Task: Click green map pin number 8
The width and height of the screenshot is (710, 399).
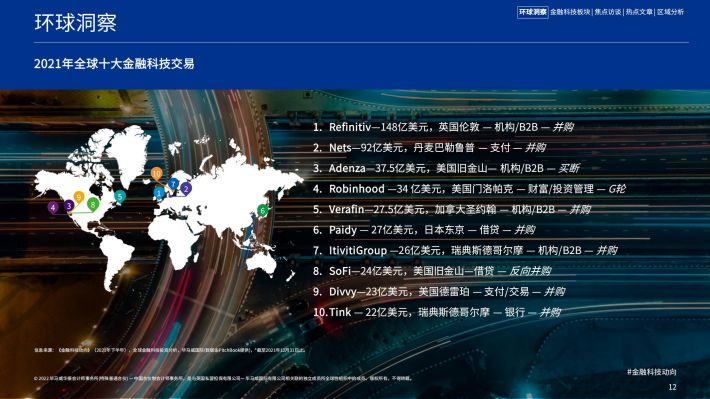Action: click(x=93, y=205)
